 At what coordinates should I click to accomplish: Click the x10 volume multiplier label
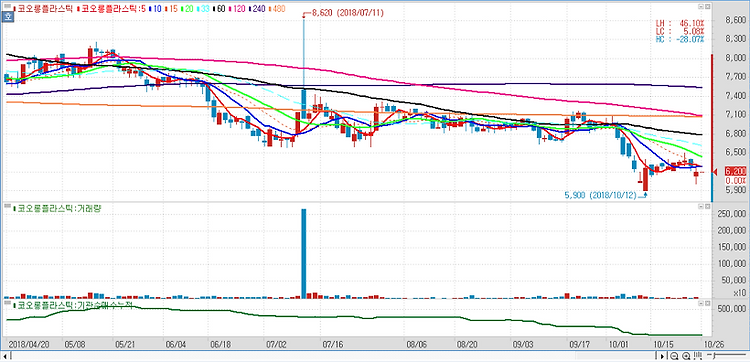(740, 292)
